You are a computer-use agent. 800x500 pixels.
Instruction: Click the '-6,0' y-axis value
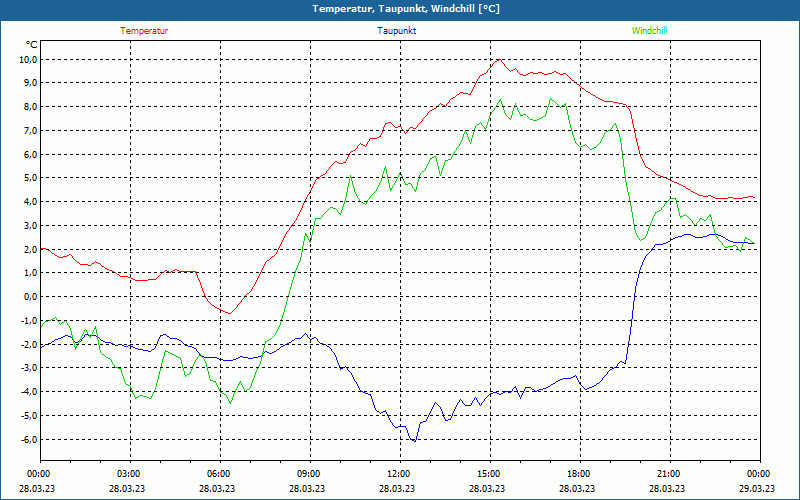tap(30, 439)
